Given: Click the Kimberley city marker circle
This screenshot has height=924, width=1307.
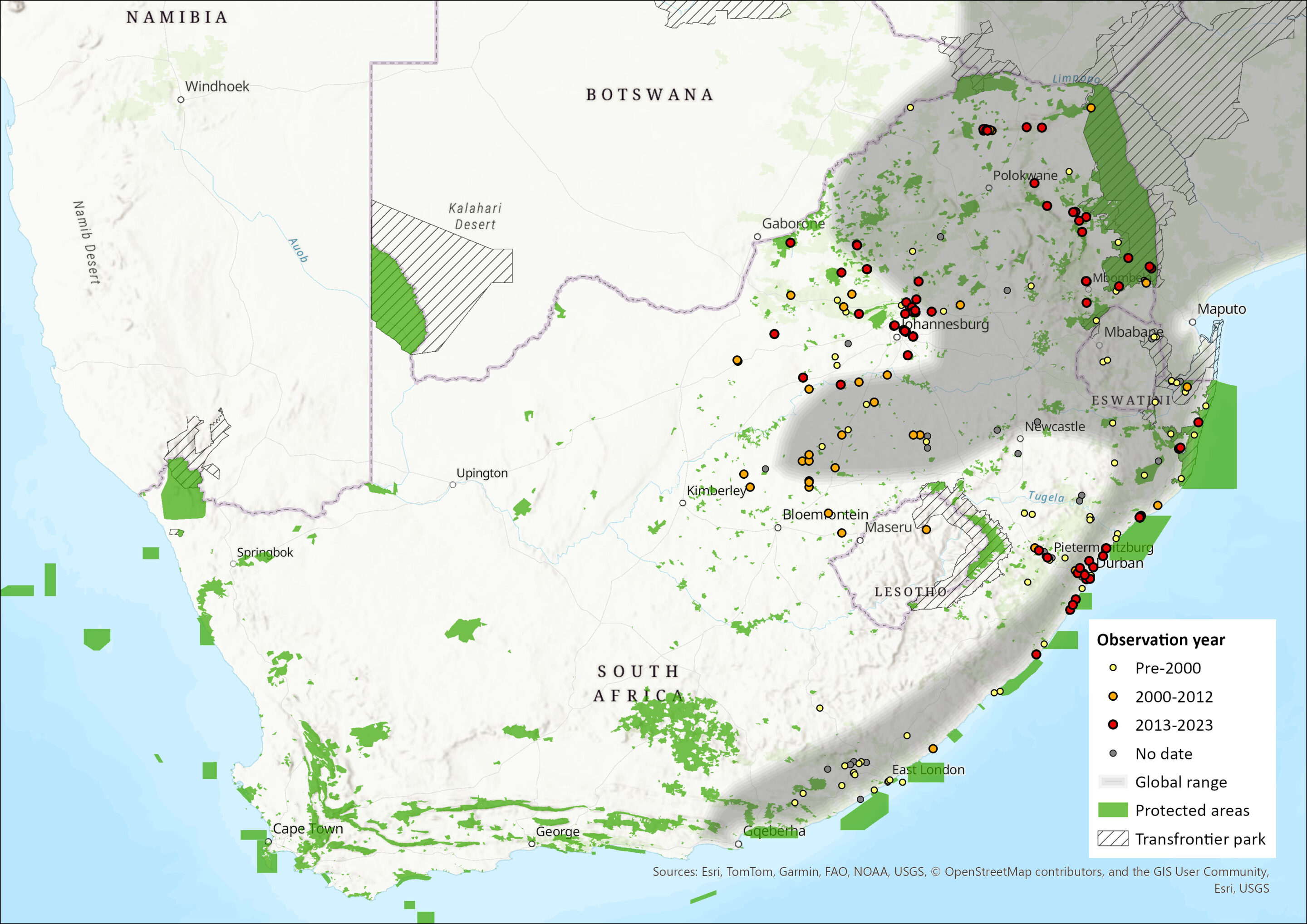Looking at the screenshot, I should pos(683,503).
